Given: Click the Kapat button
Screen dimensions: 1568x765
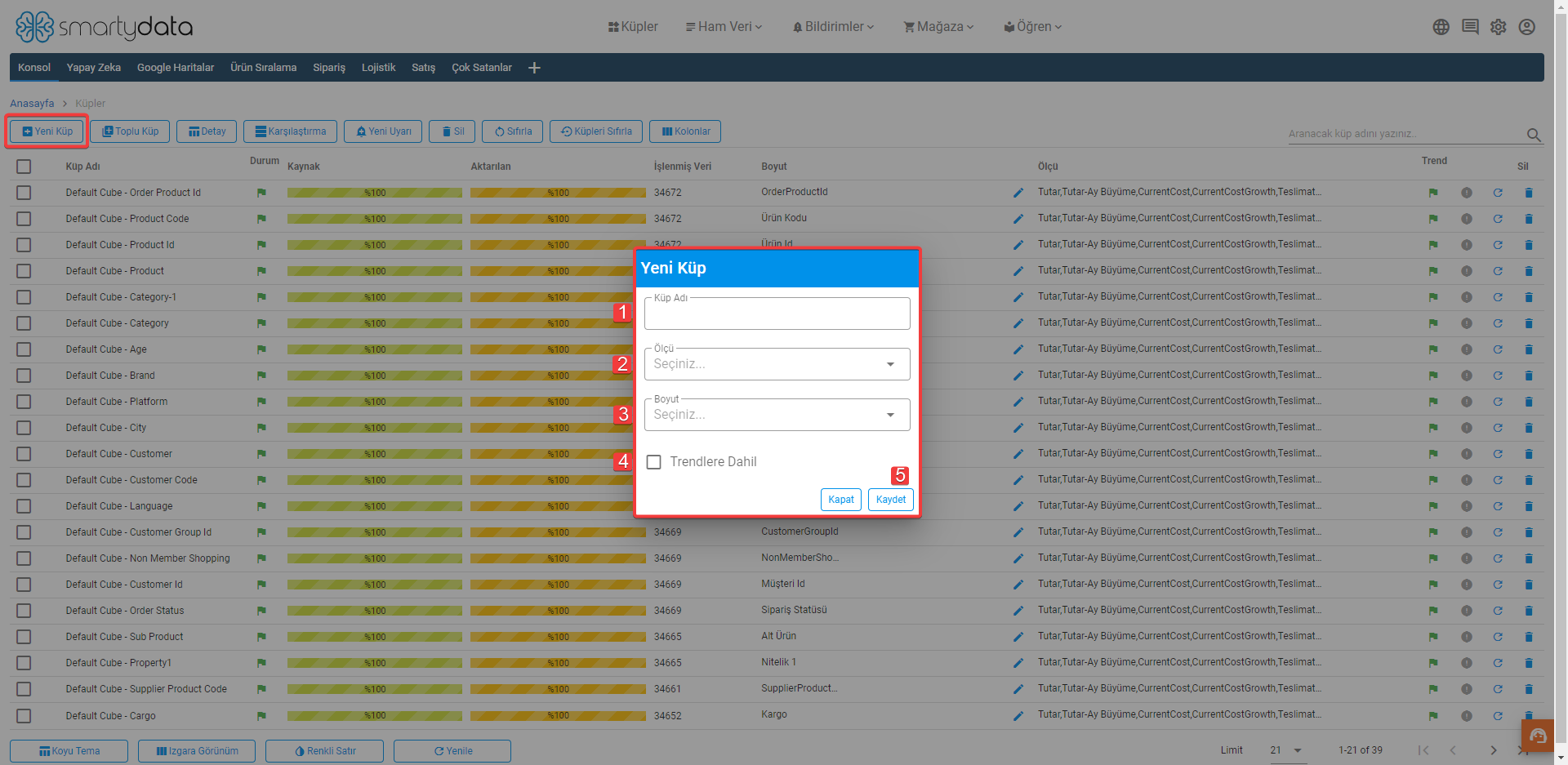Looking at the screenshot, I should [x=841, y=500].
